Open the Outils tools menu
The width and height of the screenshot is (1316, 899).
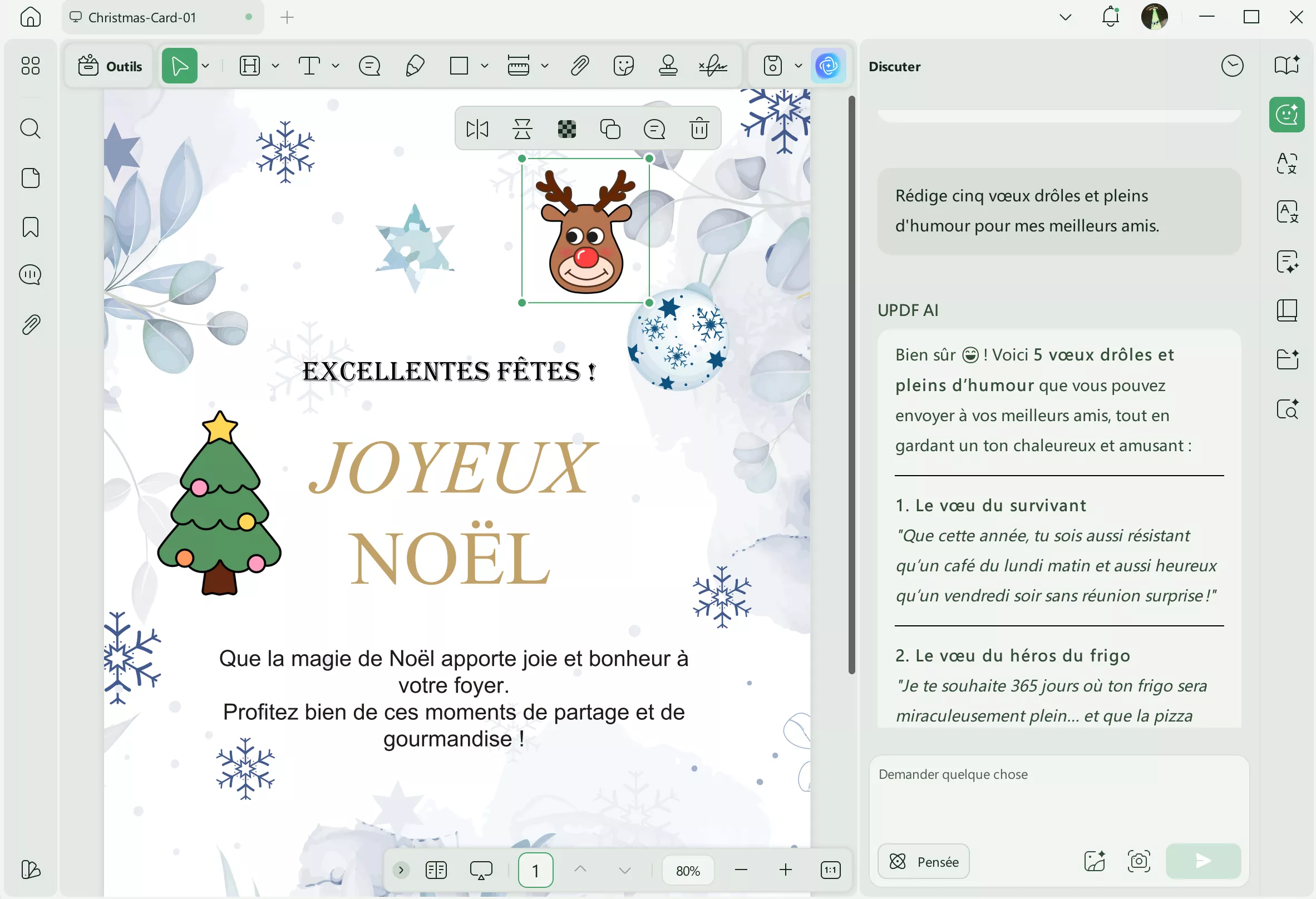click(110, 66)
